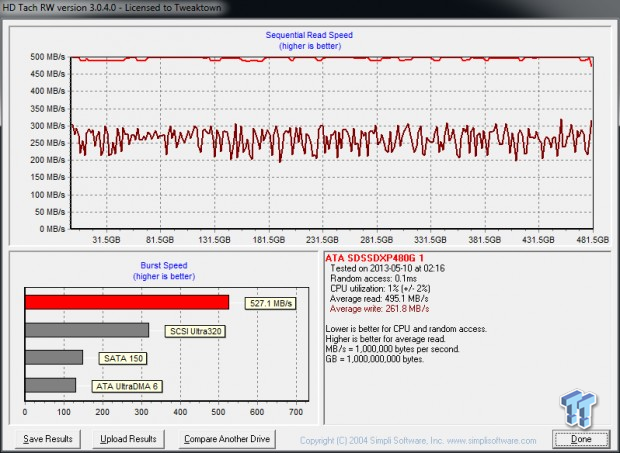Select the SCSI Ultra320 label
The image size is (620, 453).
pos(195,331)
